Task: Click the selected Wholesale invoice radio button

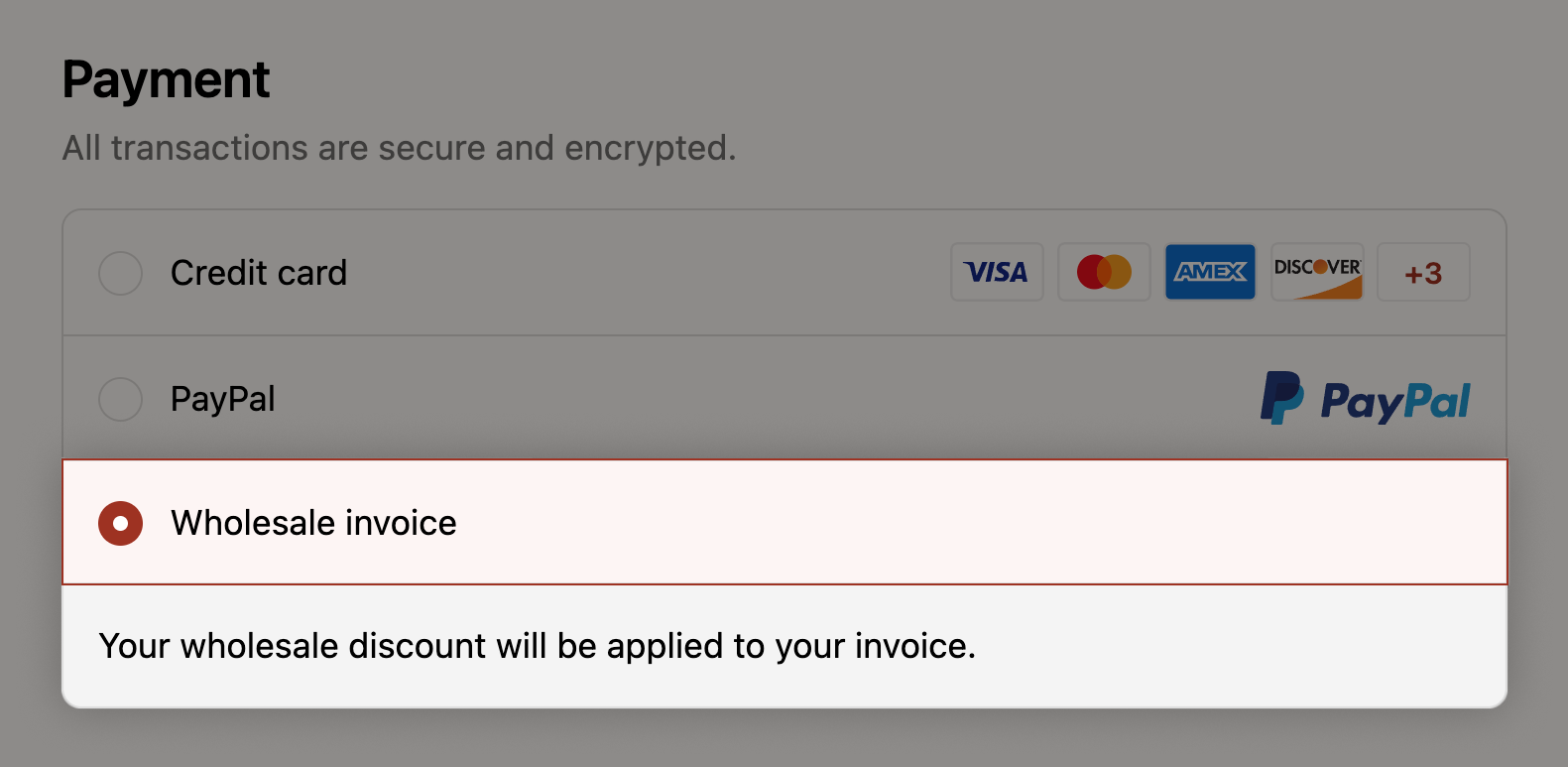Action: [120, 523]
